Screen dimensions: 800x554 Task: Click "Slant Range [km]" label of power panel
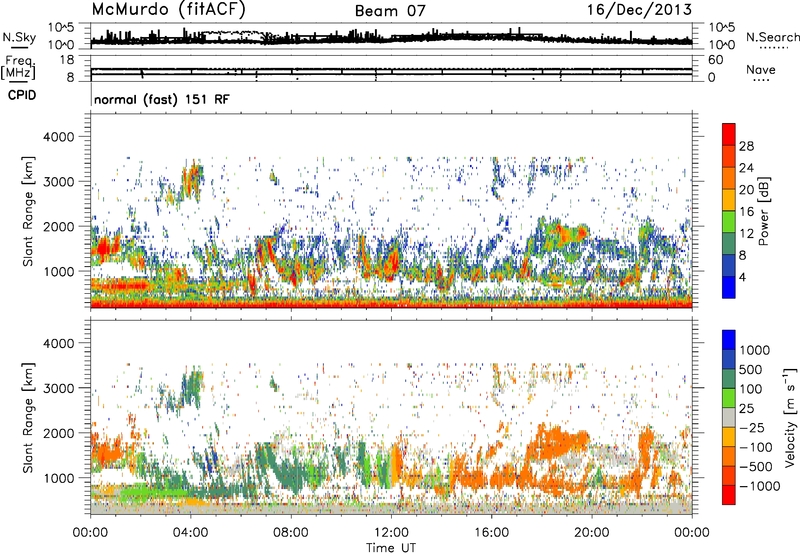[28, 211]
